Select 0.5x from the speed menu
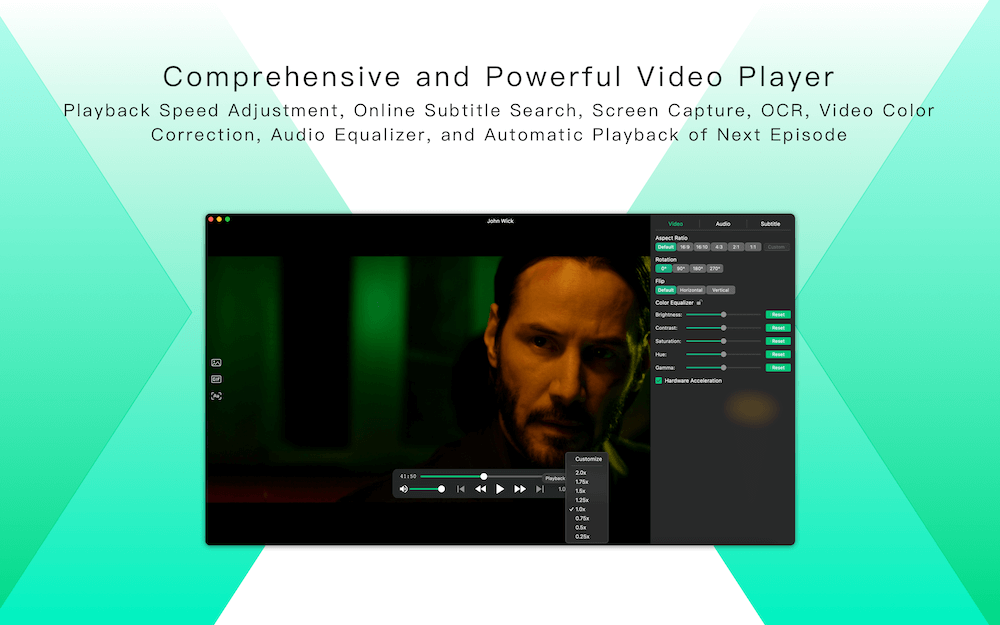This screenshot has height=625, width=1000. 580,527
